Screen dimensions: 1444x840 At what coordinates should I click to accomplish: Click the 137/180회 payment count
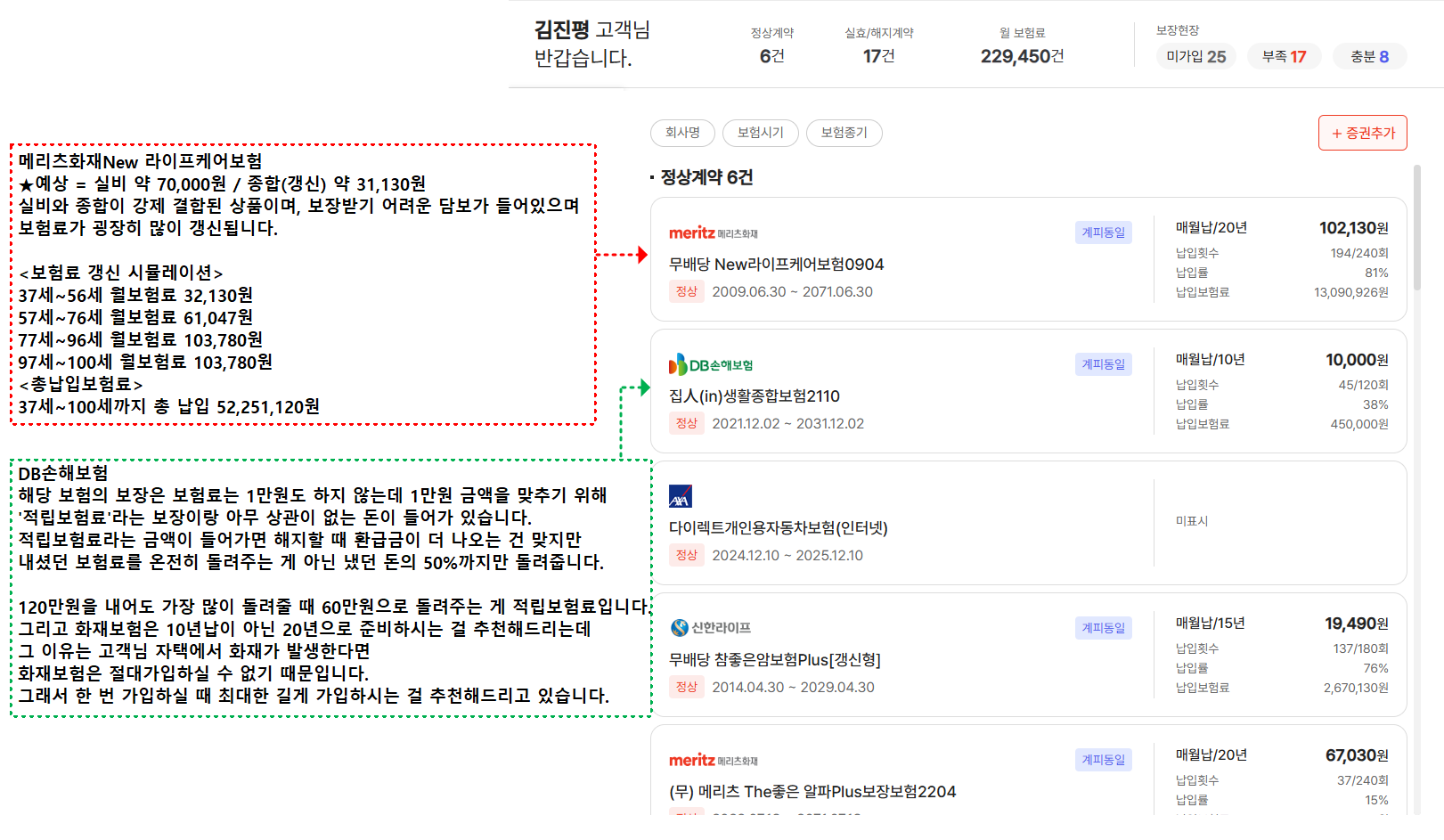coord(1360,648)
